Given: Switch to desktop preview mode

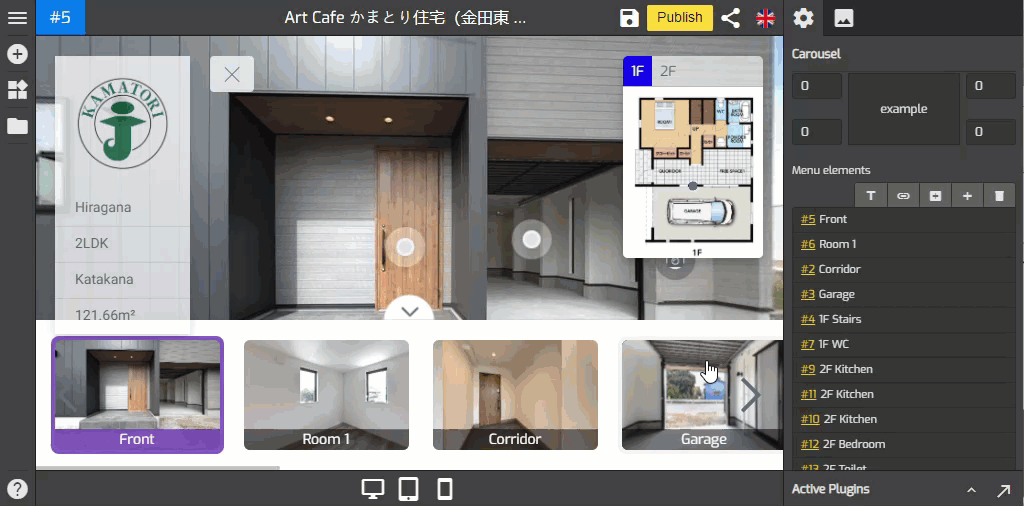Looking at the screenshot, I should (x=373, y=489).
